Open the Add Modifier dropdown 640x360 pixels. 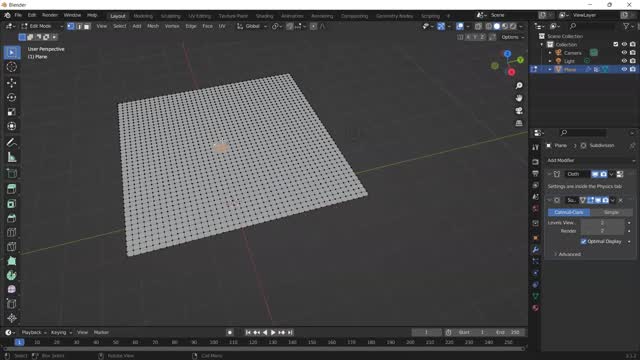click(591, 160)
